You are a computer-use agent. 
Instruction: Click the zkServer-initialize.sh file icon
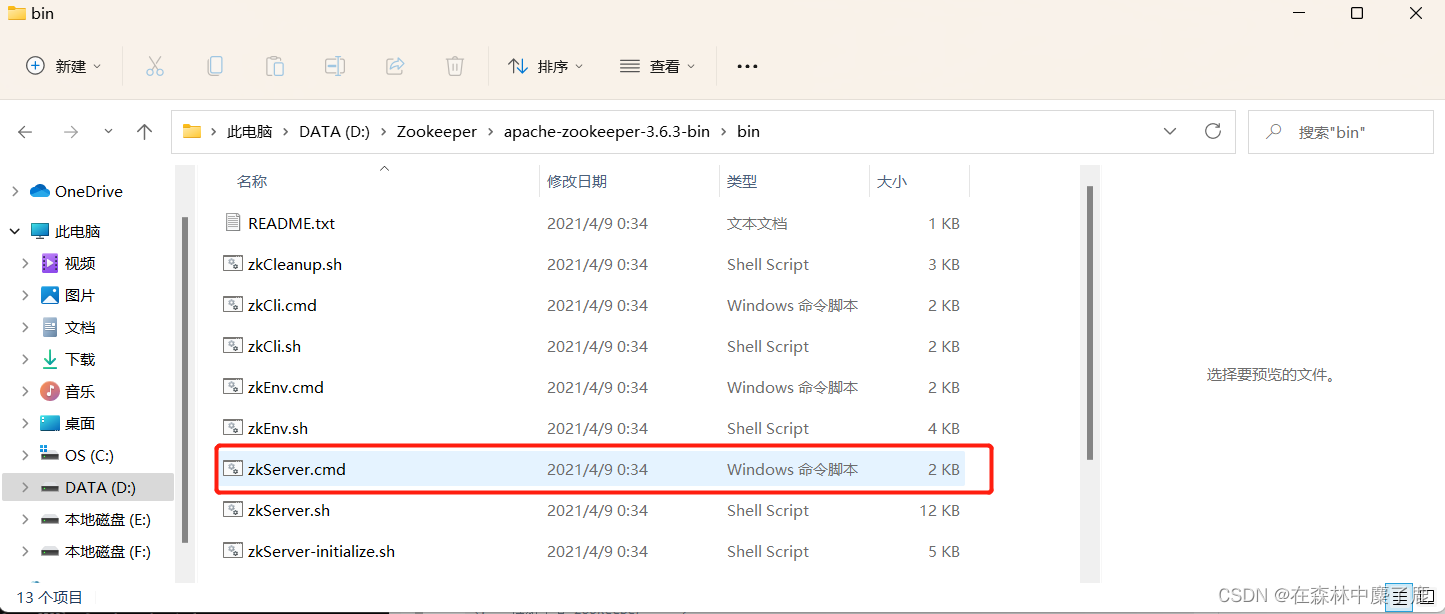click(233, 551)
